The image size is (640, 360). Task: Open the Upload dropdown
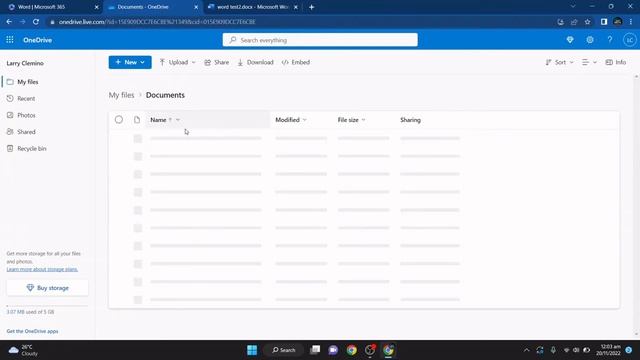point(178,62)
